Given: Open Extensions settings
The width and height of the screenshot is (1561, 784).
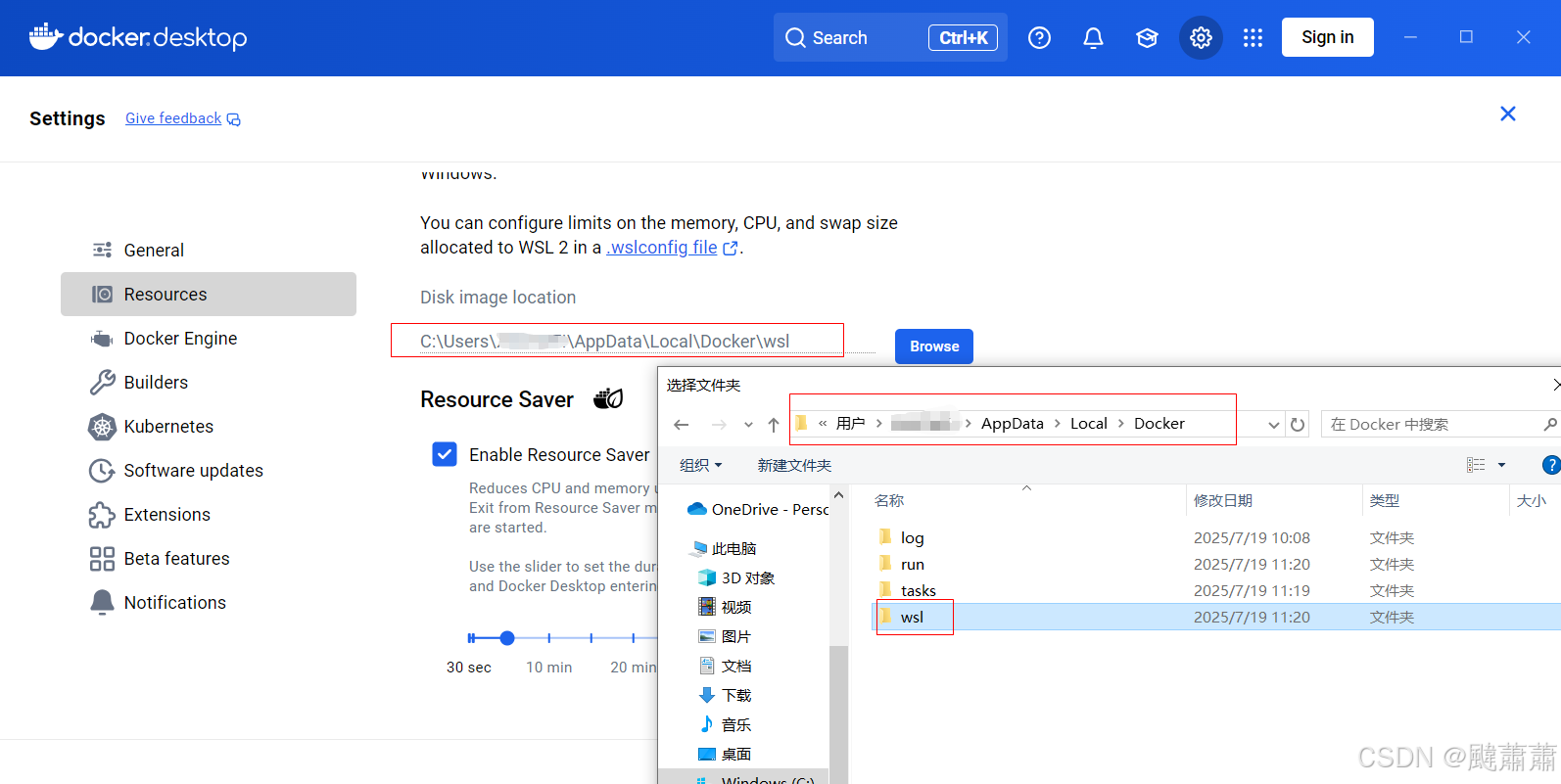Looking at the screenshot, I should (x=209, y=515).
